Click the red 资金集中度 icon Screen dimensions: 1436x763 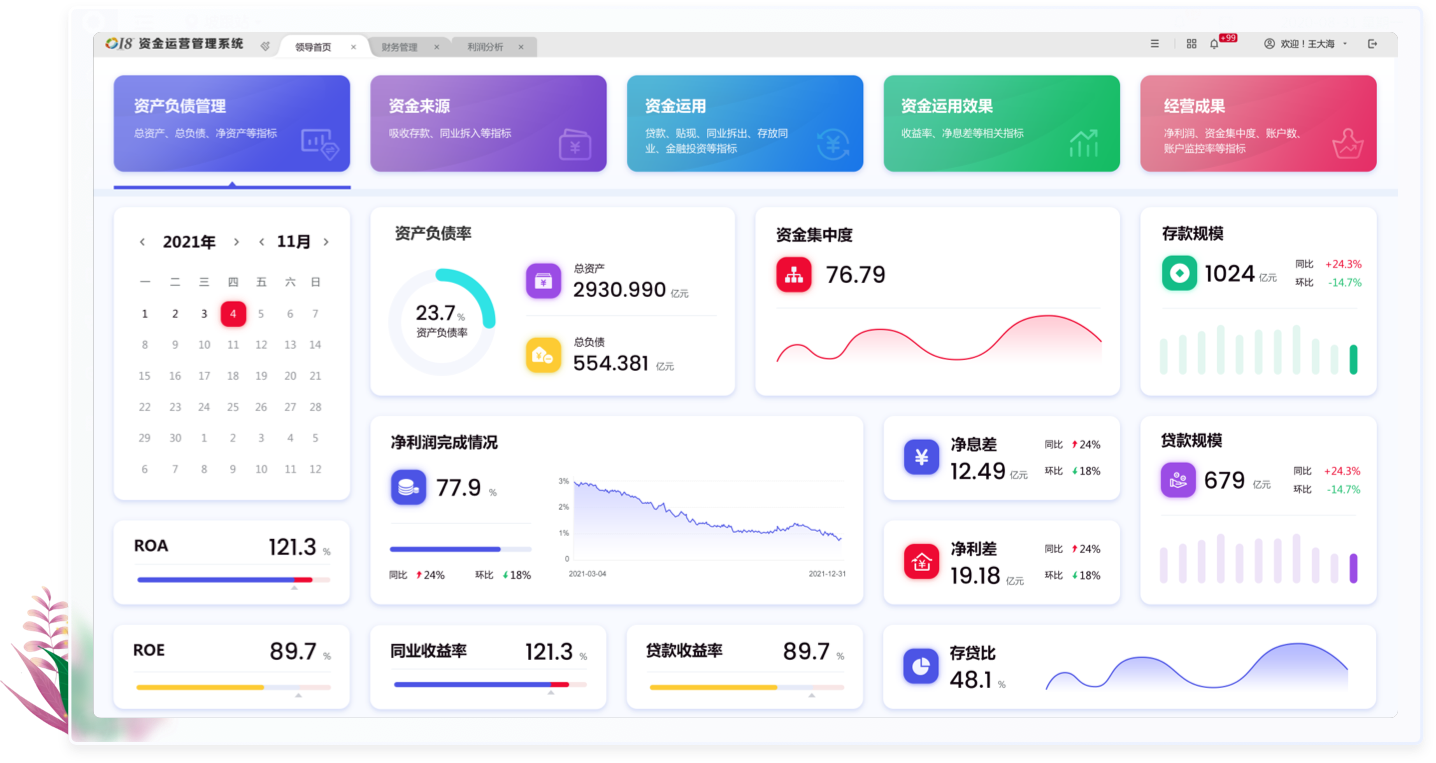(794, 275)
